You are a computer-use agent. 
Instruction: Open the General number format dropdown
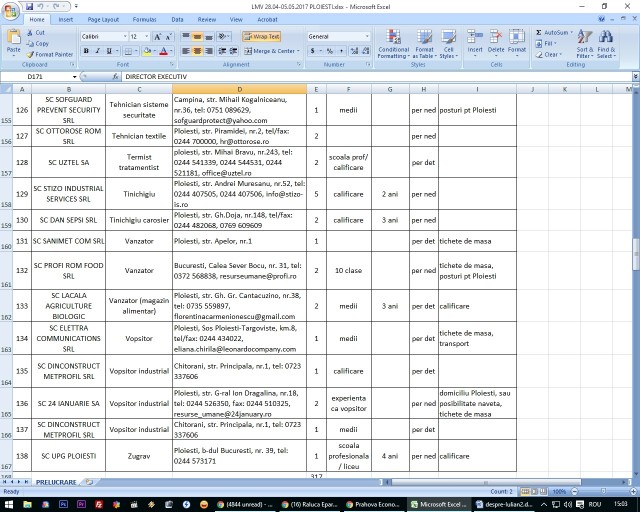367,37
